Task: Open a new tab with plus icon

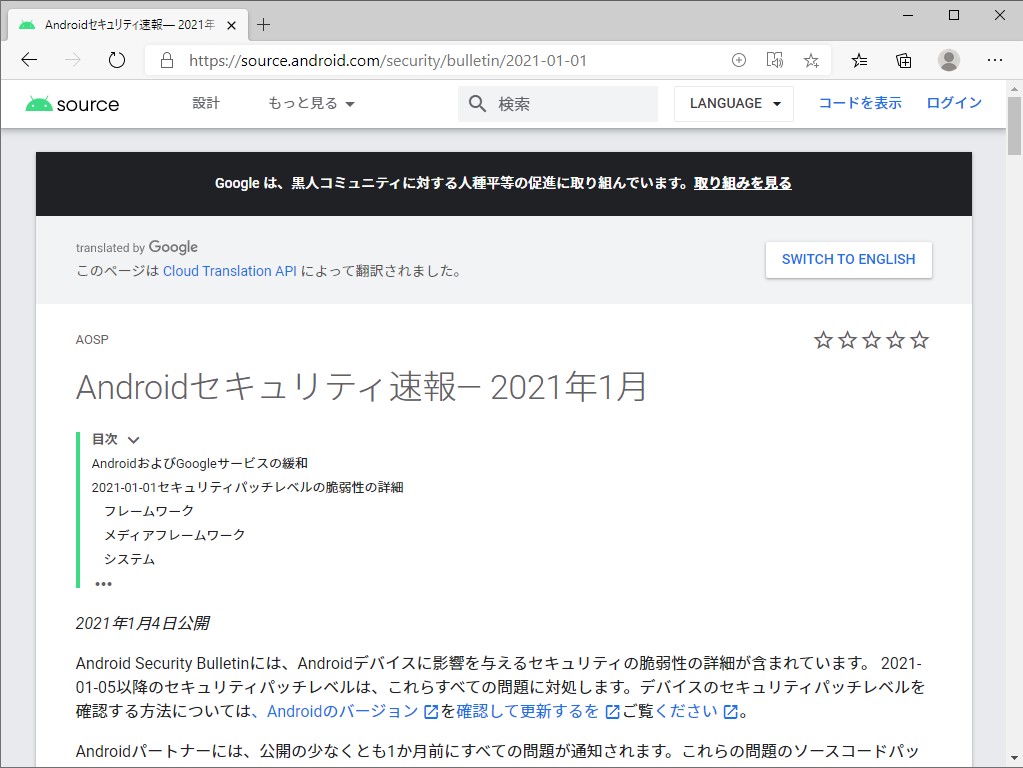Action: 264,23
